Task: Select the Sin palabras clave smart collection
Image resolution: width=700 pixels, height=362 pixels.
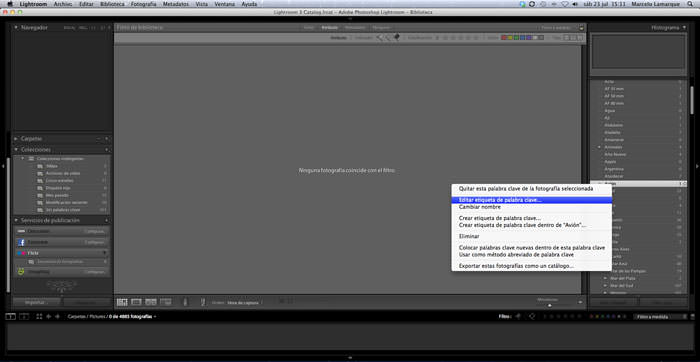Action: [x=62, y=210]
